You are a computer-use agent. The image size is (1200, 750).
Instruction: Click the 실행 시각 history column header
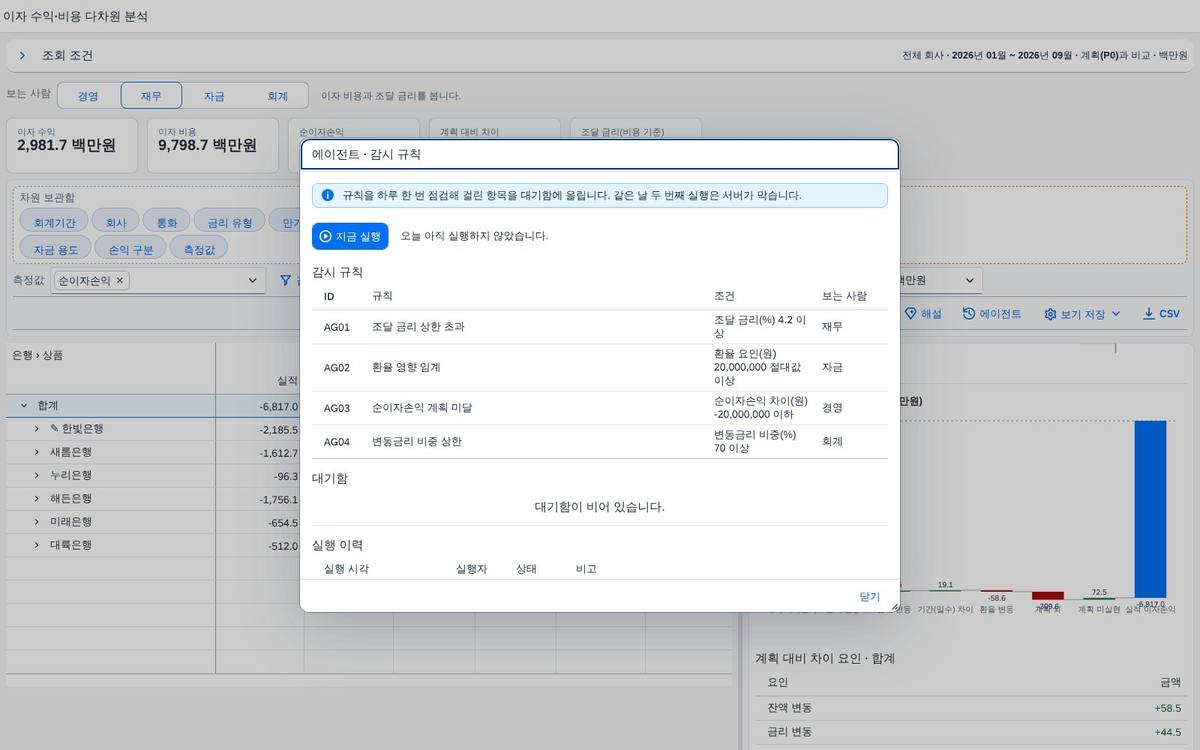click(346, 569)
